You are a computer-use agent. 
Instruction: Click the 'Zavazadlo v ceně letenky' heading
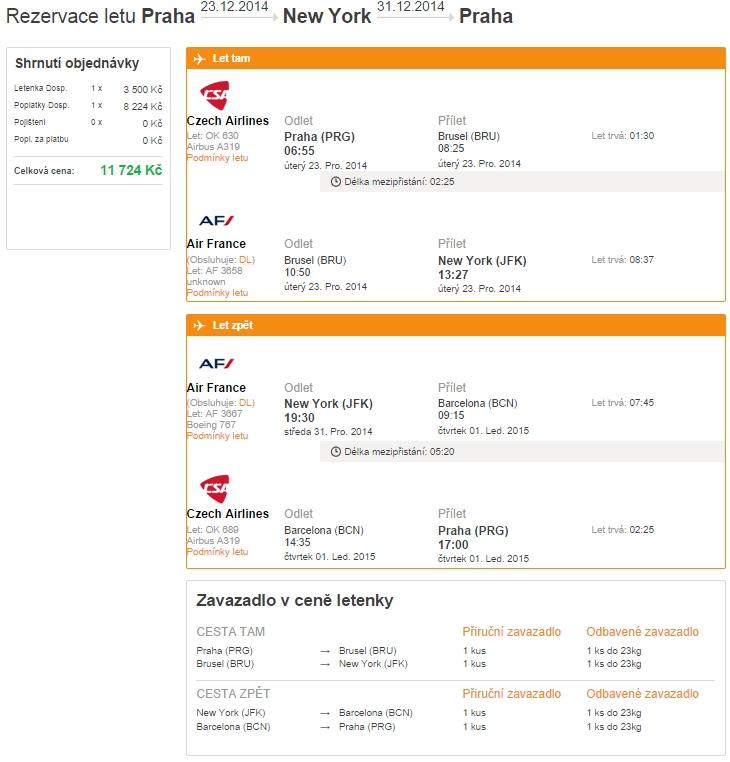click(295, 601)
